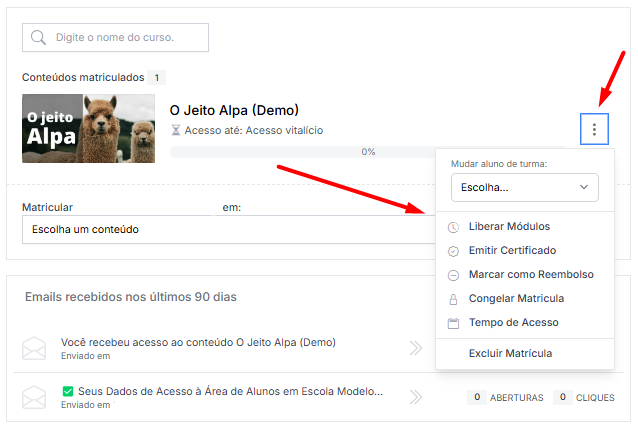Click the minus circle icon beside Marcar como Reembolso
Screen dimensions: 638x431
click(453, 275)
